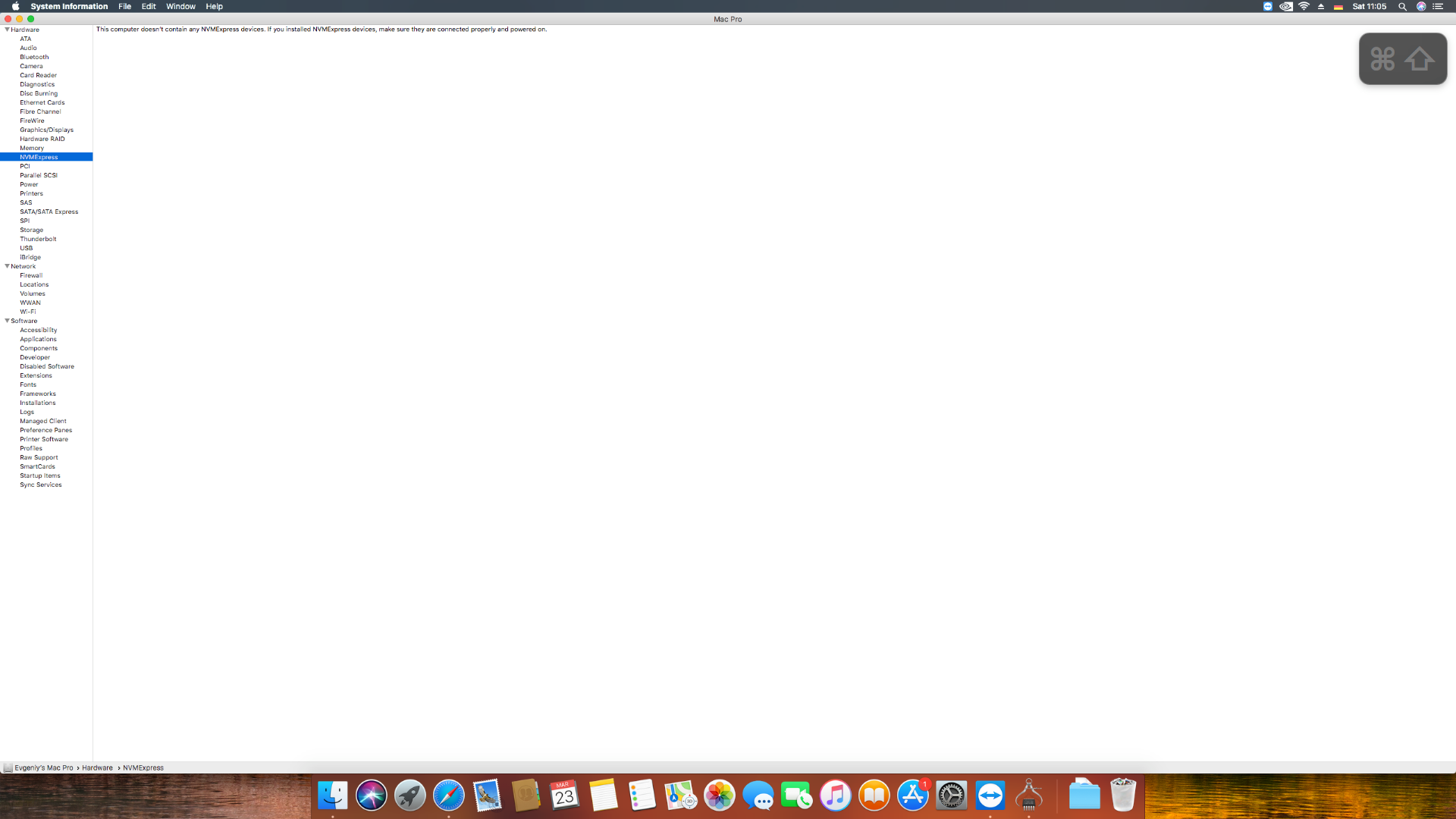Select the Thunderbolt hardware entry
1456x819 pixels.
pos(38,239)
